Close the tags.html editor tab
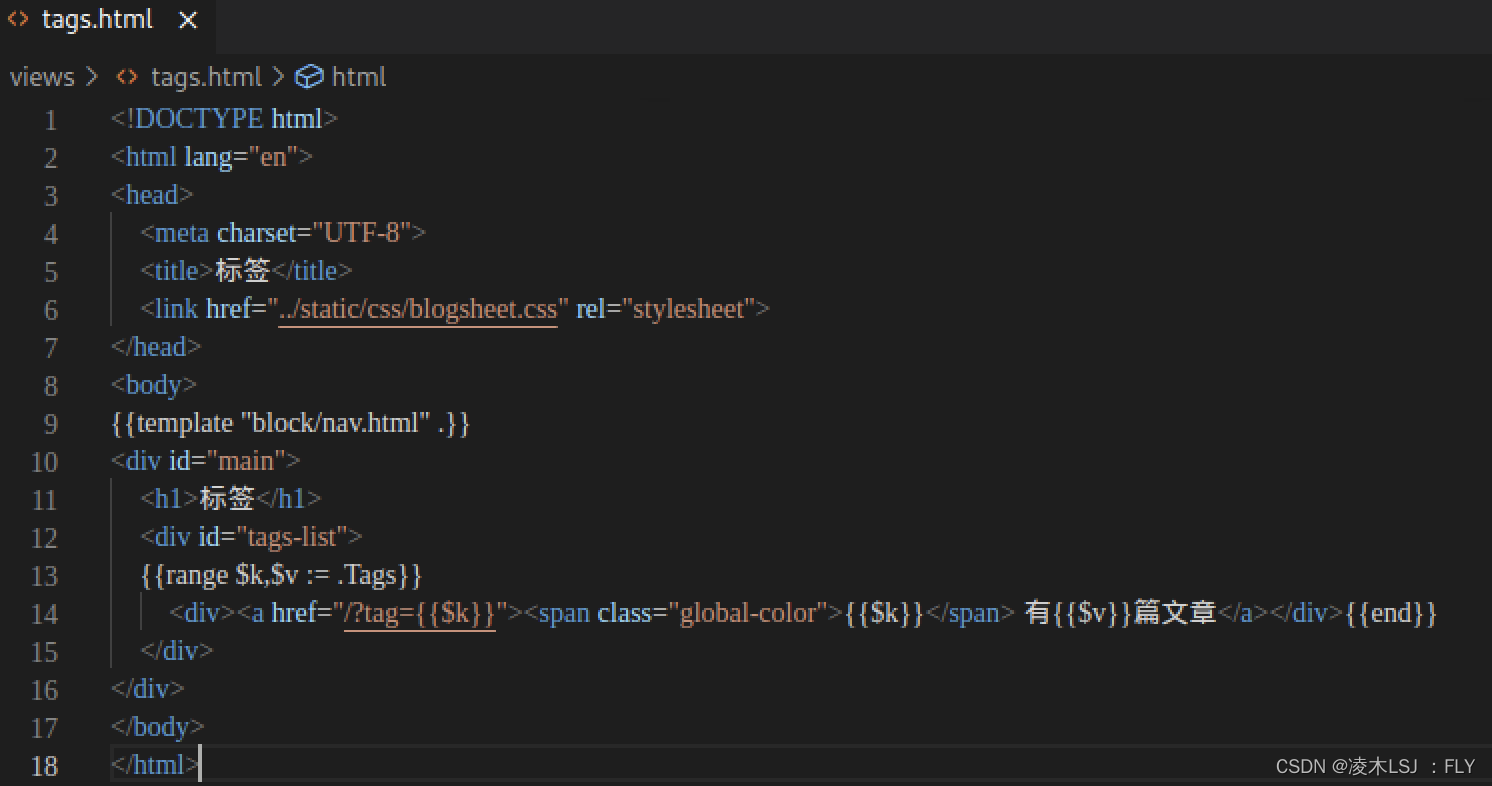The height and width of the screenshot is (786, 1492). click(x=188, y=20)
